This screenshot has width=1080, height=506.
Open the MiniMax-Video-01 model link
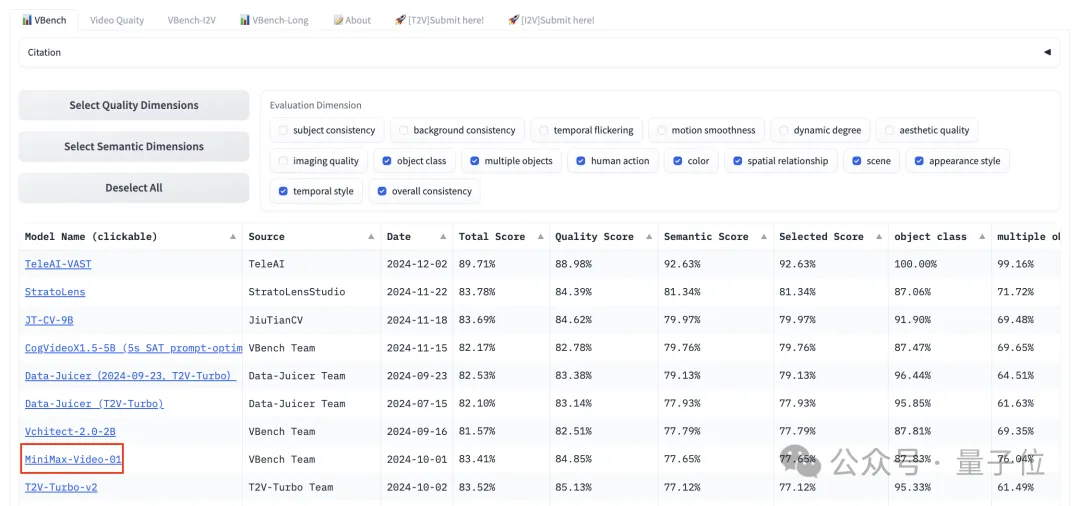click(73, 460)
